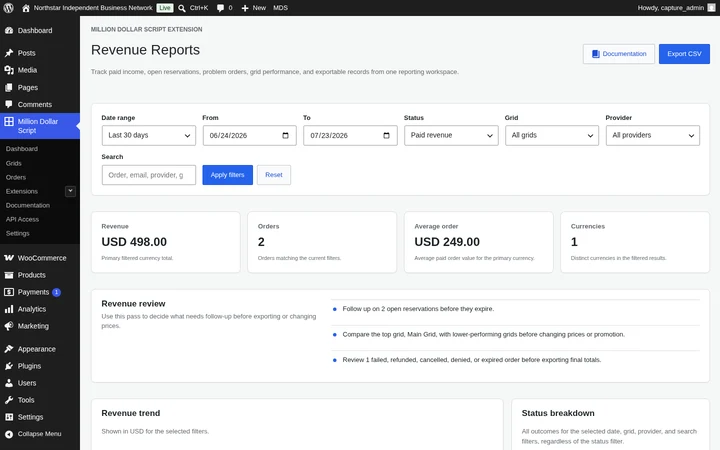Image resolution: width=720 pixels, height=450 pixels.
Task: Open the Provider All providers dropdown
Action: coord(652,135)
